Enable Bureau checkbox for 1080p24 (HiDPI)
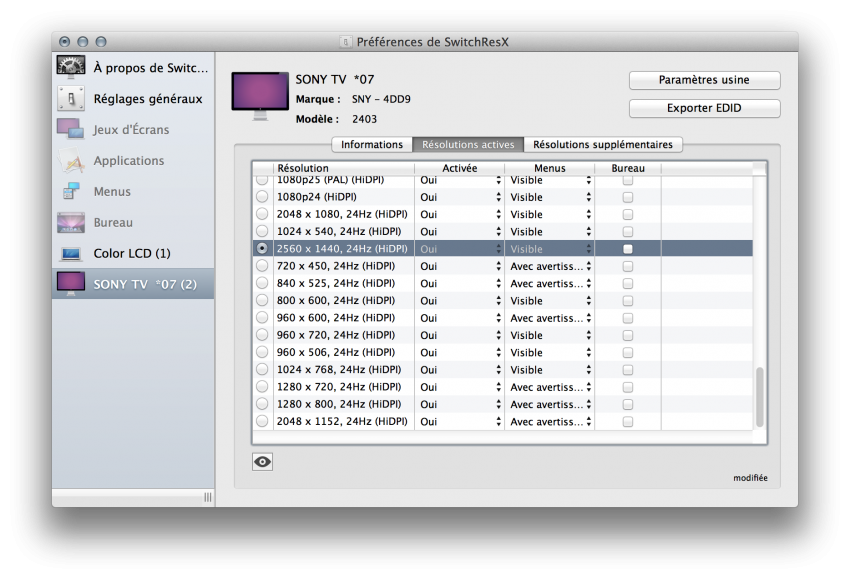 pos(628,197)
